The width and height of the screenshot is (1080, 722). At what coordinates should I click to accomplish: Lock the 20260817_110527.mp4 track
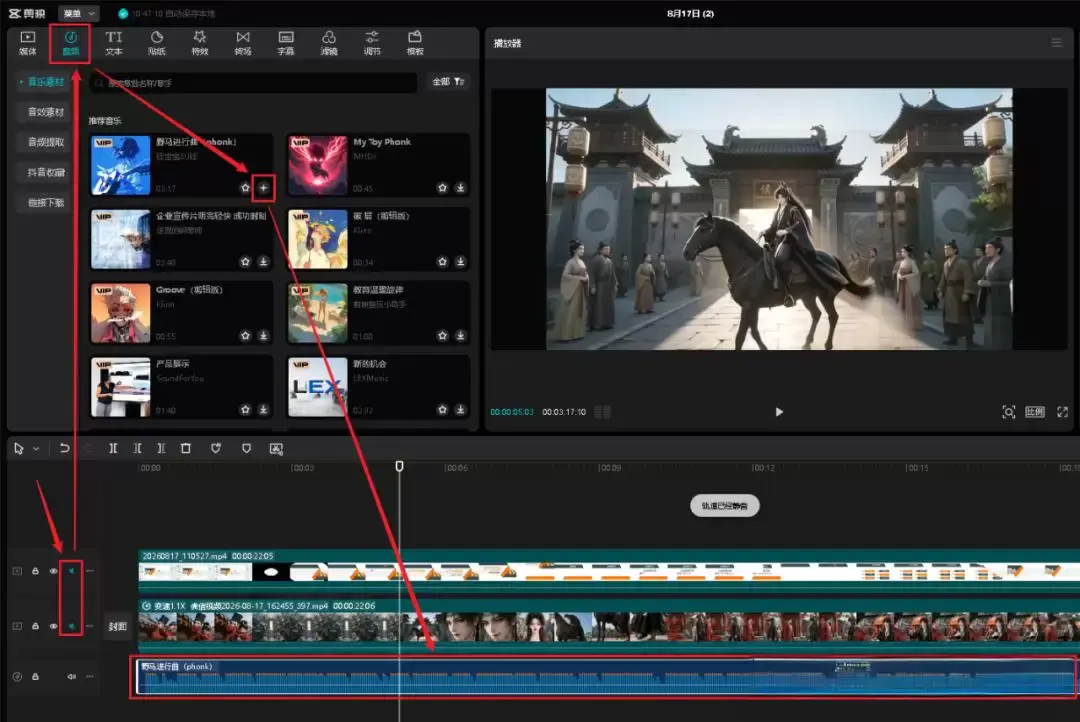(35, 571)
